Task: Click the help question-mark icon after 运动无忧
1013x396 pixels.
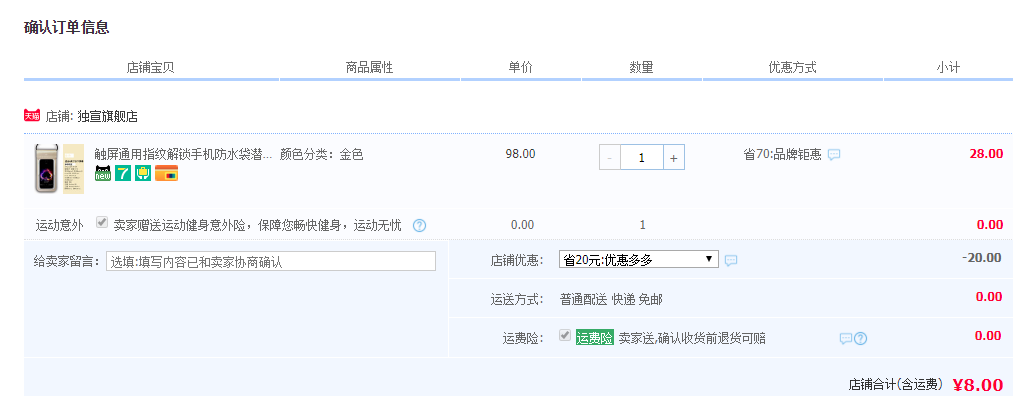Action: (x=419, y=225)
